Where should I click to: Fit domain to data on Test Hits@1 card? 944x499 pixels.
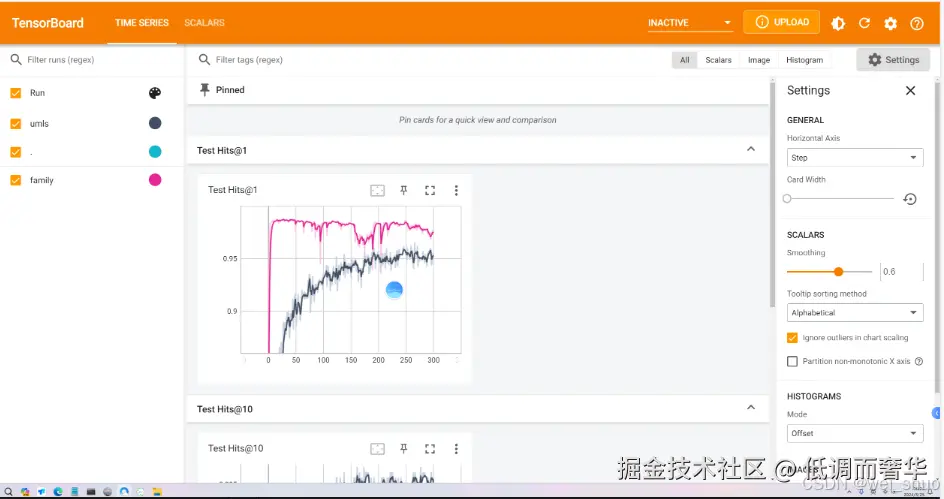click(x=377, y=190)
